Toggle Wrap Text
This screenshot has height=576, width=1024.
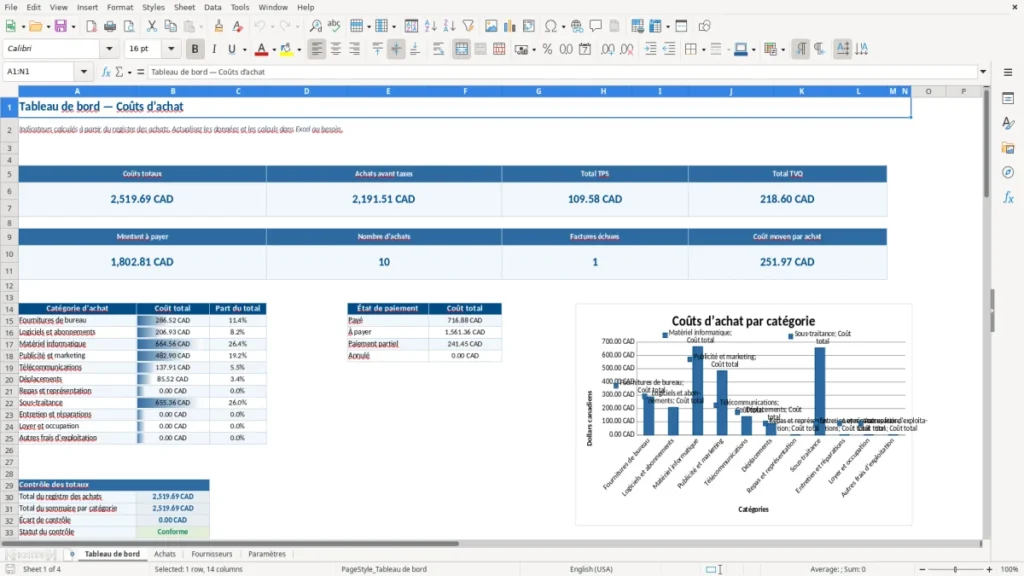pyautogui.click(x=438, y=49)
